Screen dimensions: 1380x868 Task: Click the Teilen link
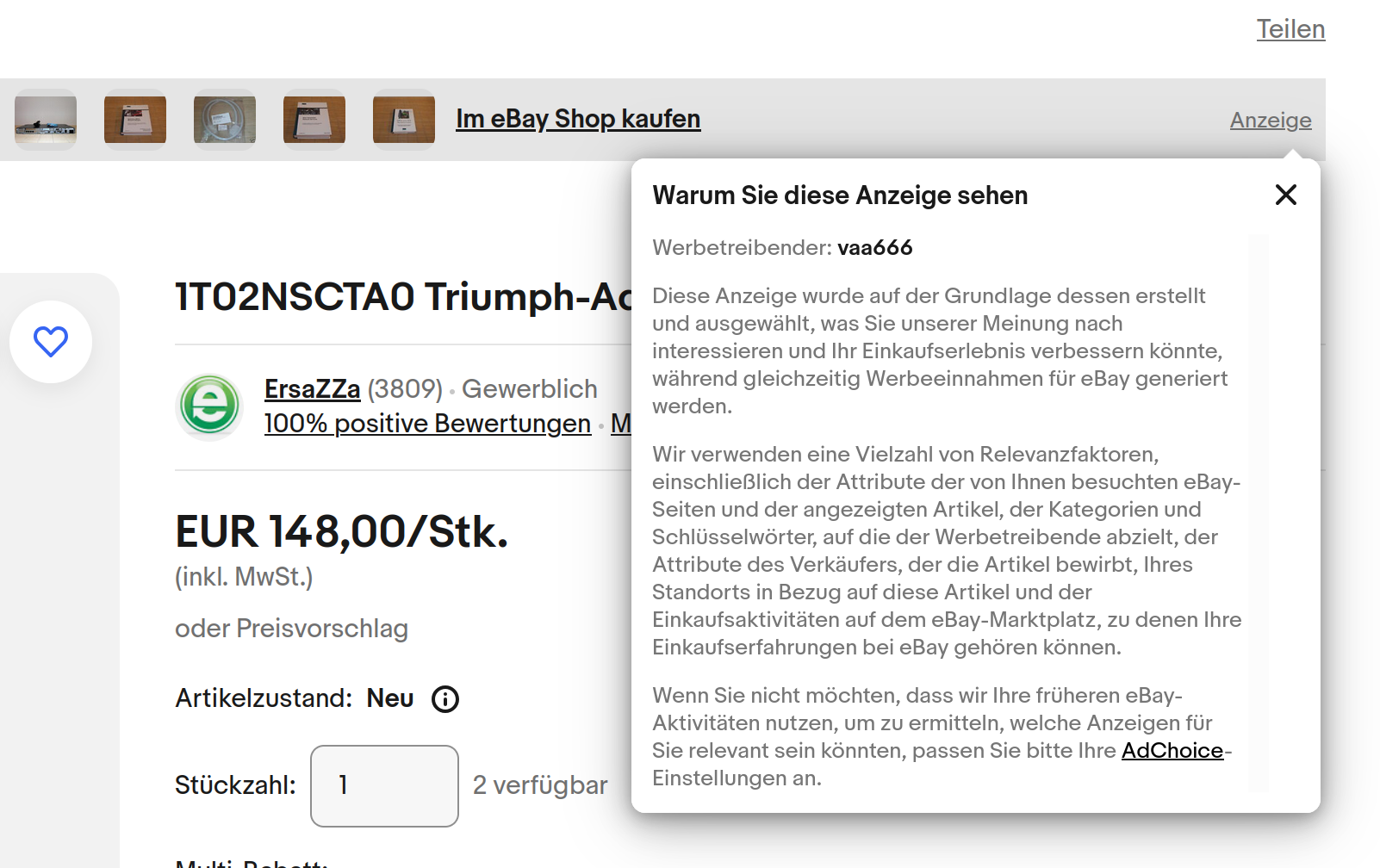[x=1290, y=29]
